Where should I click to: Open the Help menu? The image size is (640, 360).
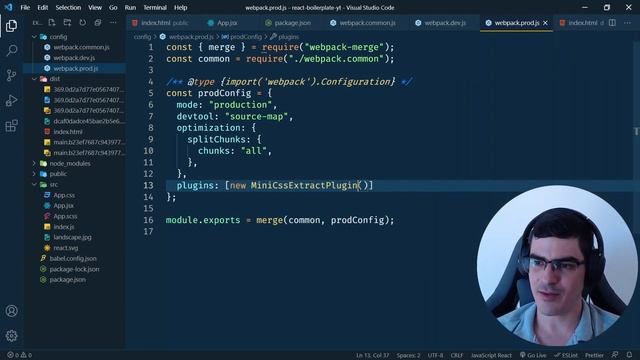click(180, 7)
